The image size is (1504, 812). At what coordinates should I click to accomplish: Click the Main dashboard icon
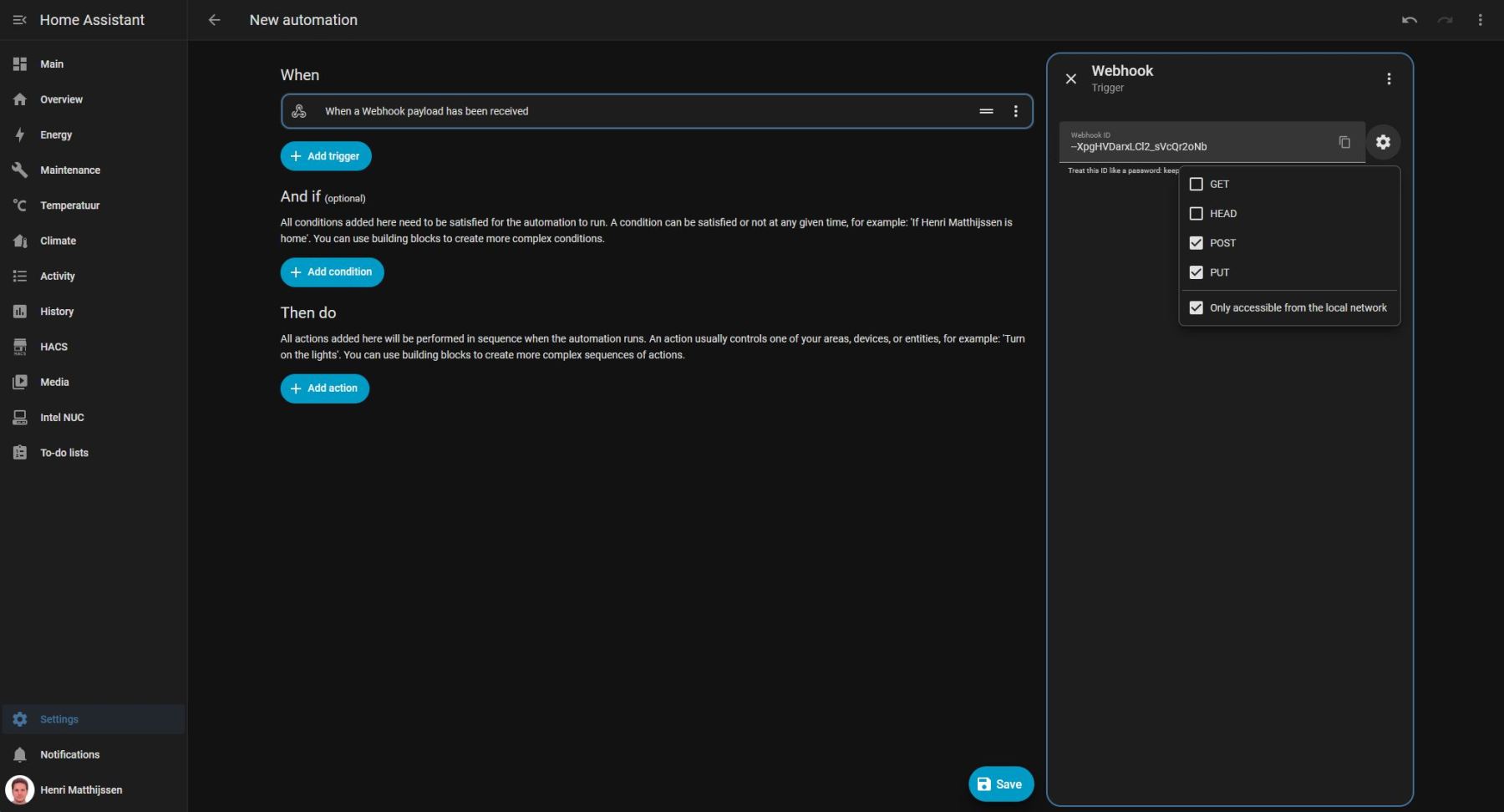click(20, 64)
